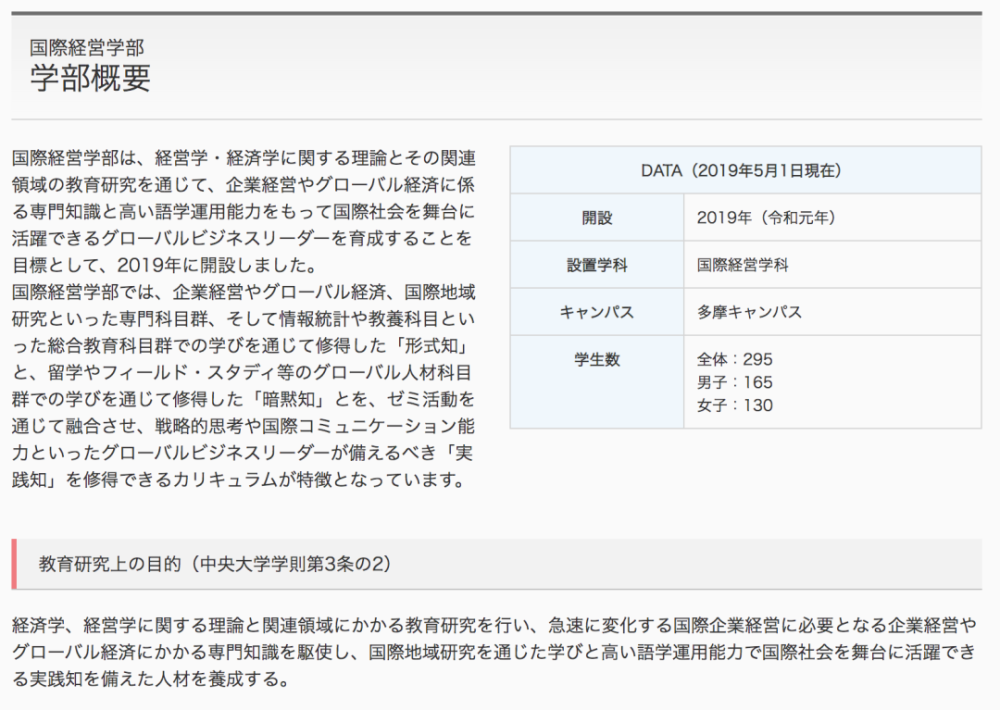Select the red accent bar beside the section heading
This screenshot has height=710, width=1000.
click(x=13, y=561)
